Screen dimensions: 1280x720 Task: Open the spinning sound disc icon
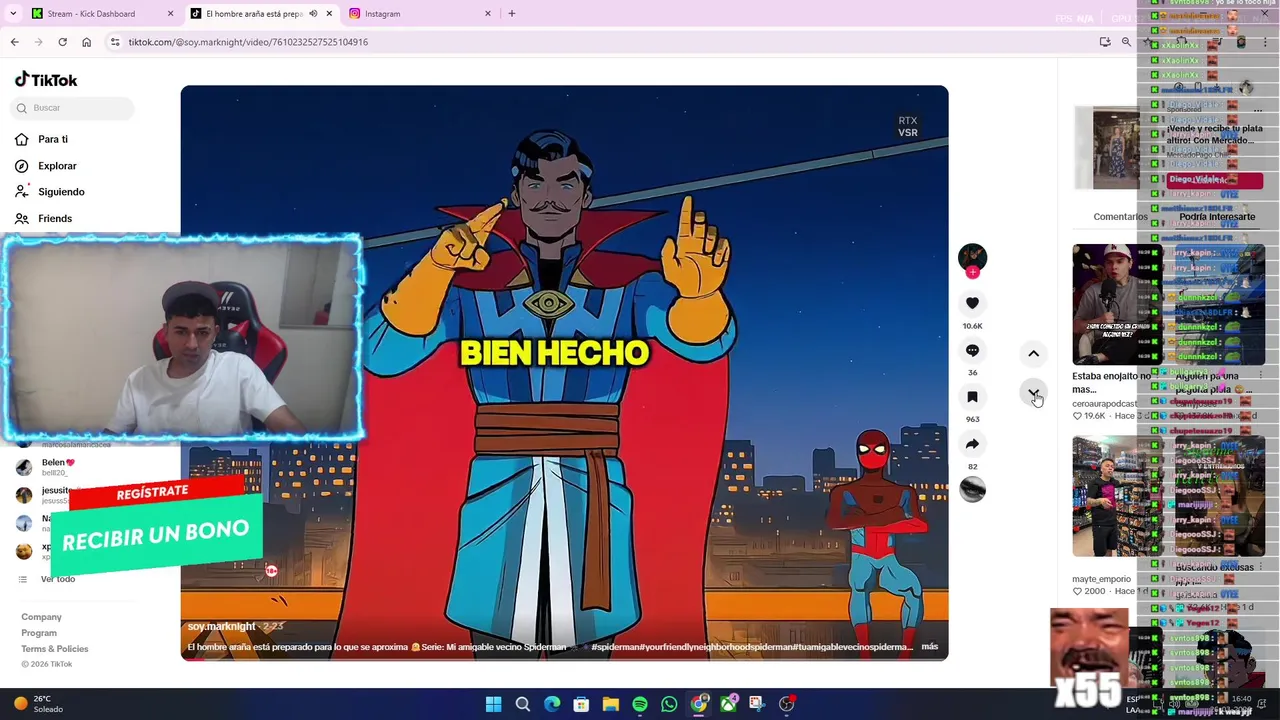tap(972, 489)
